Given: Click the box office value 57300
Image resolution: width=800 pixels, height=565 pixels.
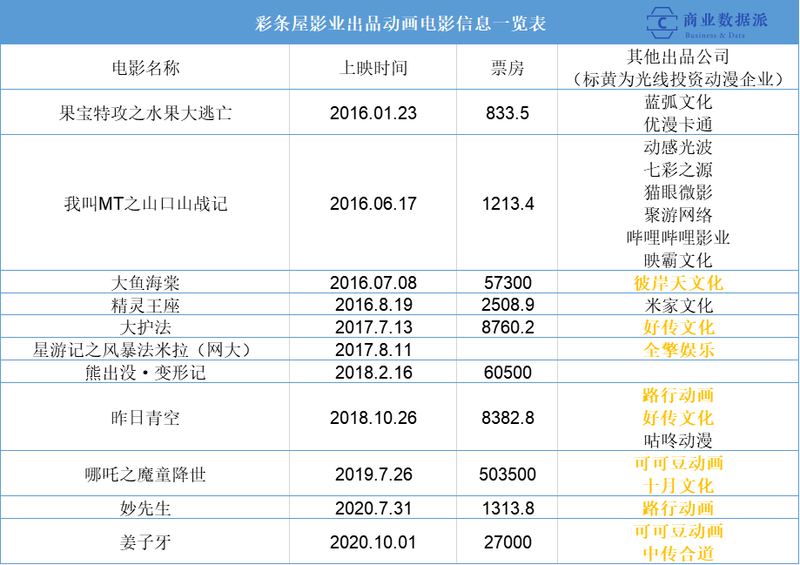Looking at the screenshot, I should pos(508,283).
